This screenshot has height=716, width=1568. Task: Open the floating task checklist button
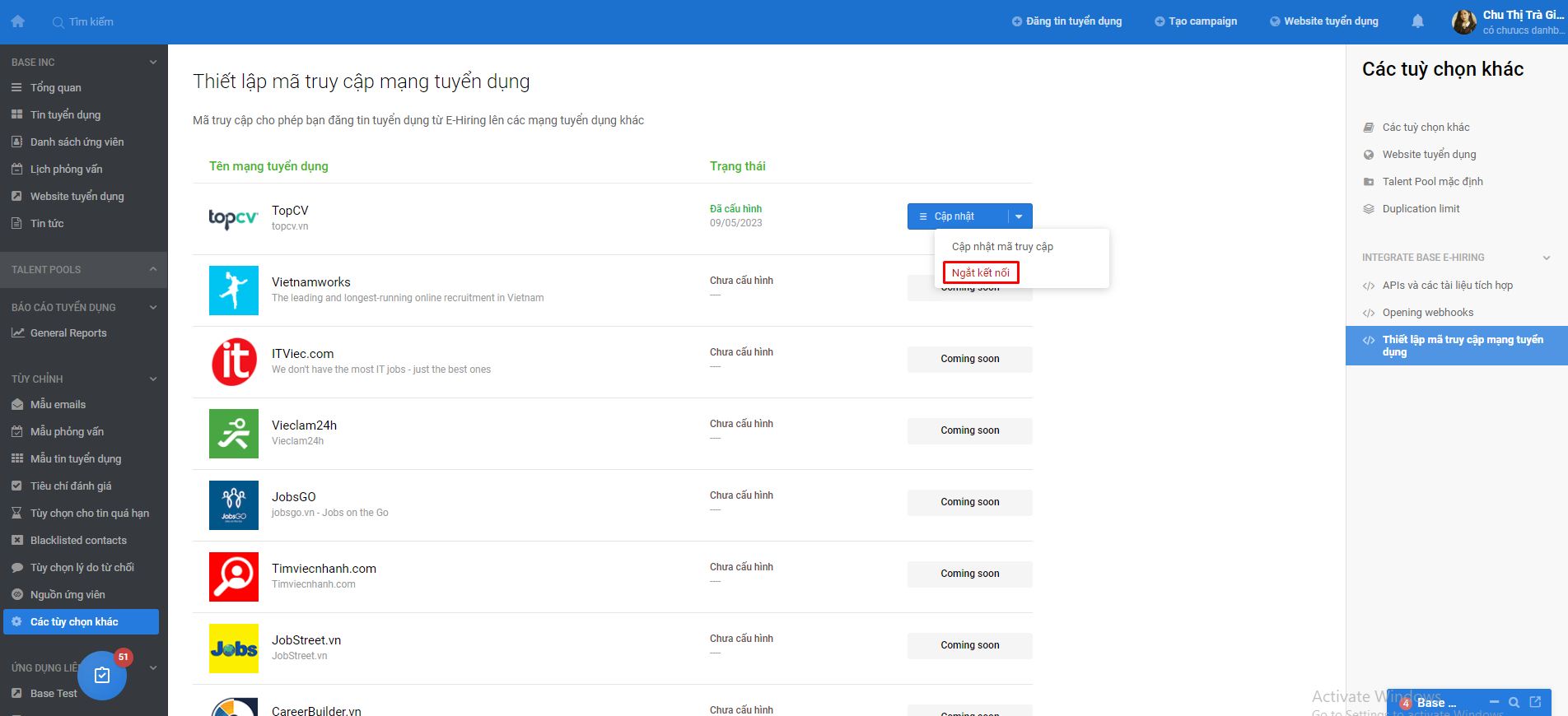point(102,676)
